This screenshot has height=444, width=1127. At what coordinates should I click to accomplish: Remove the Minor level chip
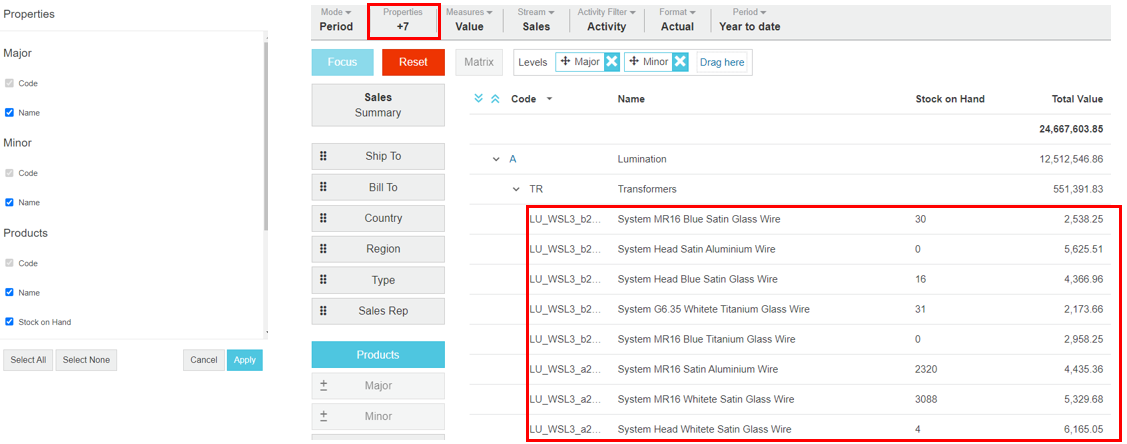(x=680, y=62)
